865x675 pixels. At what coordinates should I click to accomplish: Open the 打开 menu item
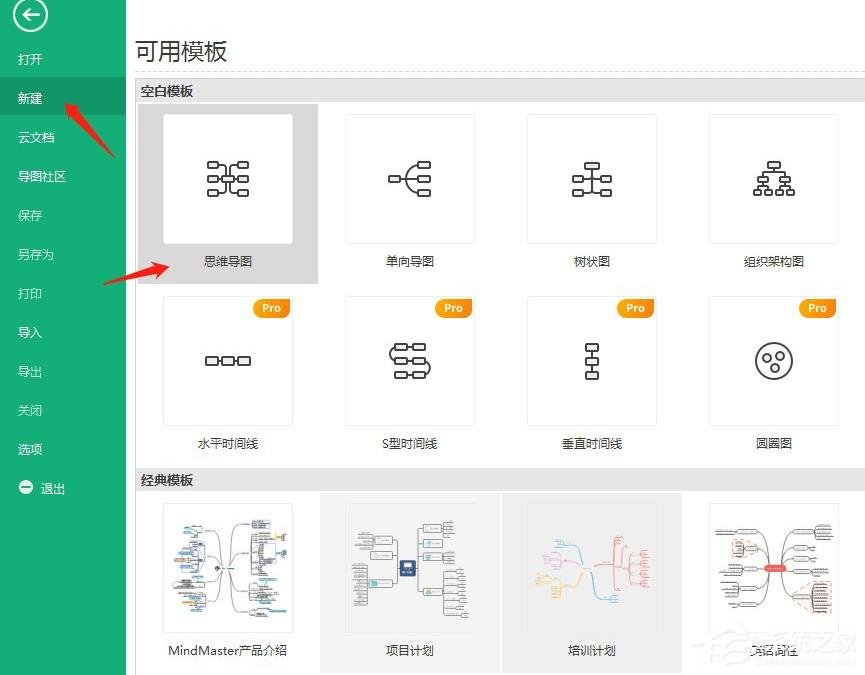(x=29, y=59)
